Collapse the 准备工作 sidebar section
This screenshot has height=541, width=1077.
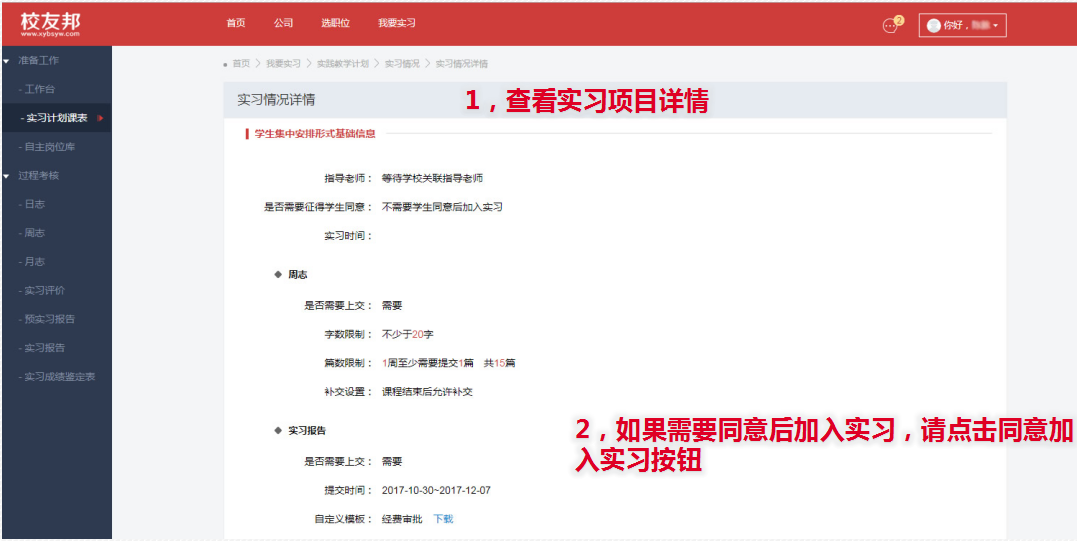[7, 61]
